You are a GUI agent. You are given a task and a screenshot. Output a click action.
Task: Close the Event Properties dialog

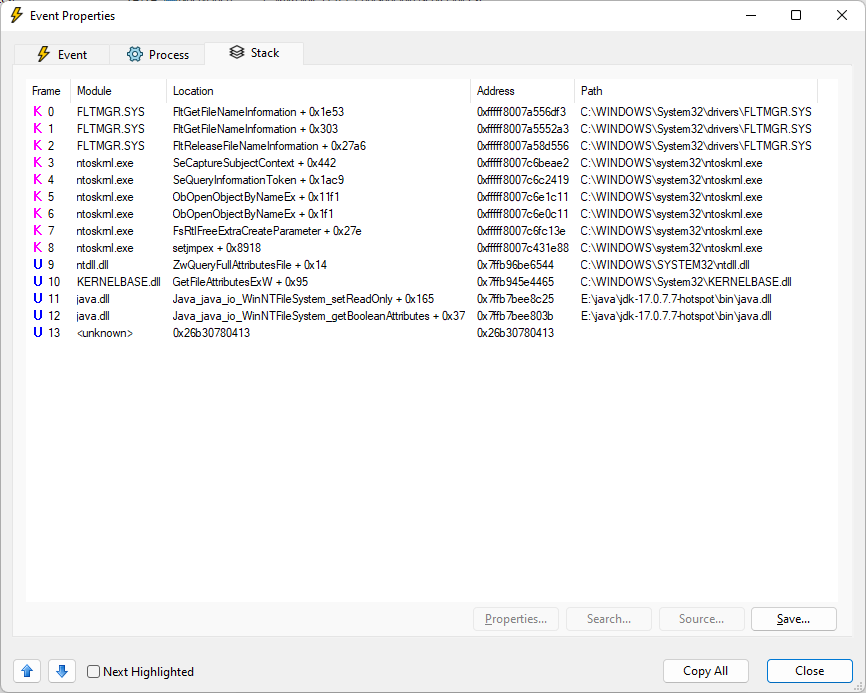(x=809, y=671)
